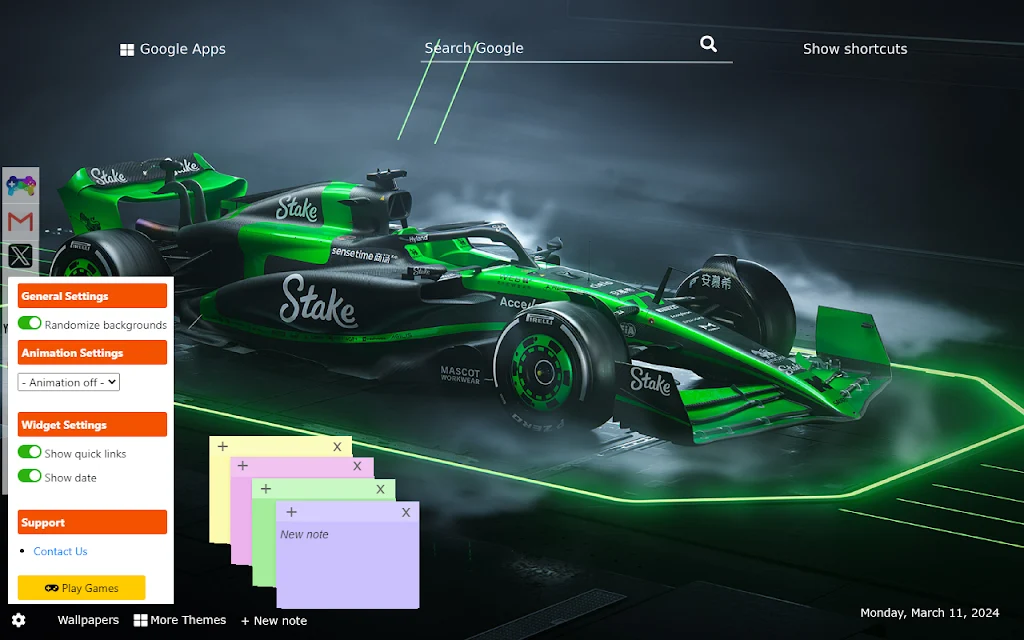Toggle Randomize backgrounds switch
Screen dimensions: 1024x640
29,323
